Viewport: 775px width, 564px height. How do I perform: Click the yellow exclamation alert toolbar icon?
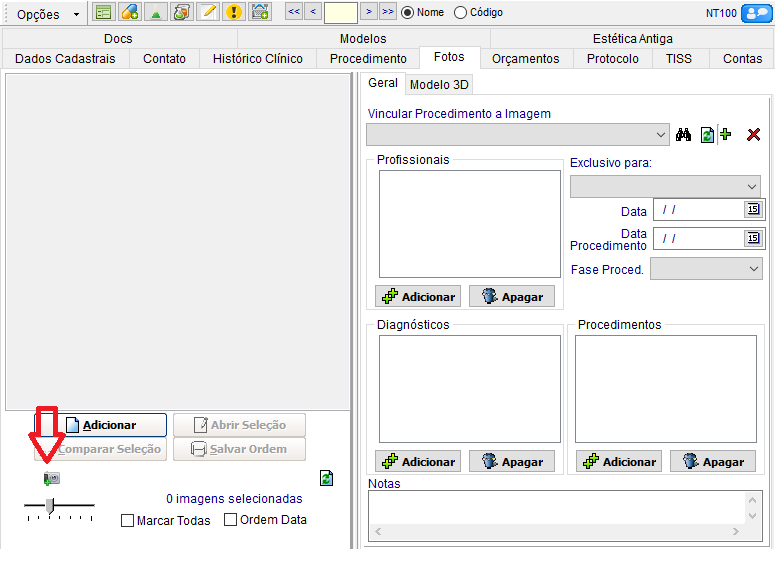pos(234,12)
